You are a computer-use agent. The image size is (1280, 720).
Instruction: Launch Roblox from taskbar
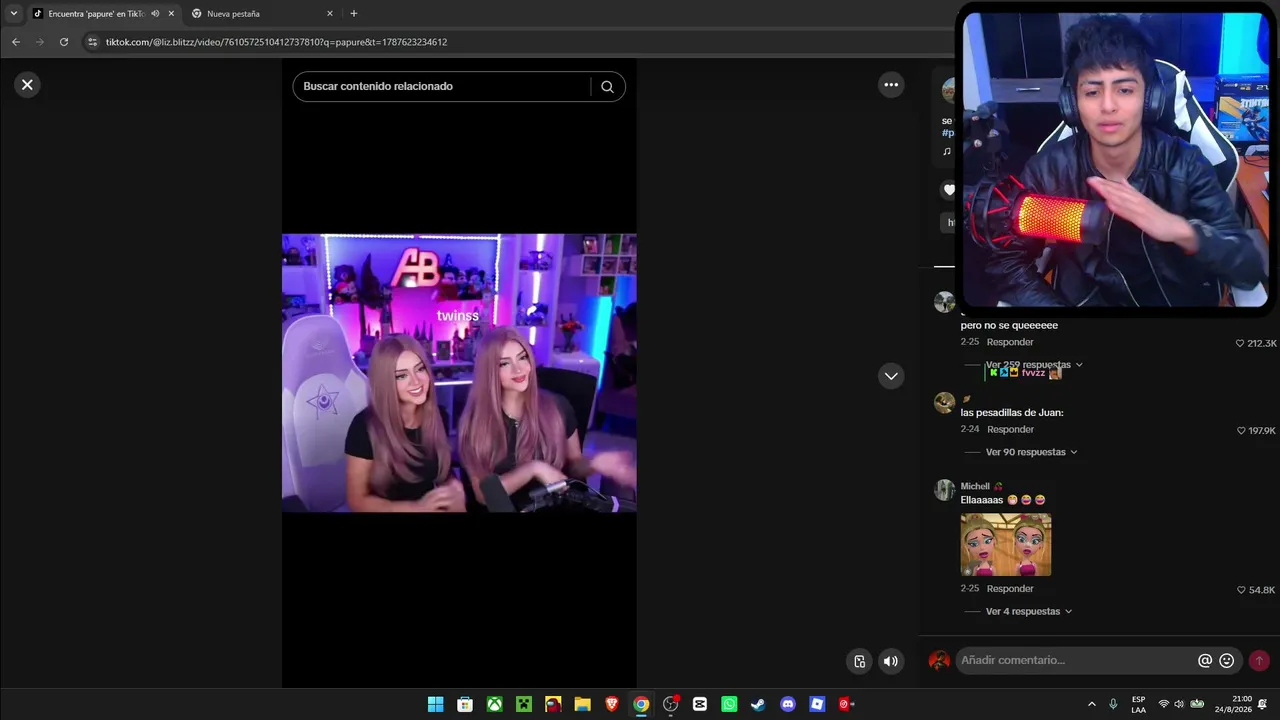click(x=817, y=704)
